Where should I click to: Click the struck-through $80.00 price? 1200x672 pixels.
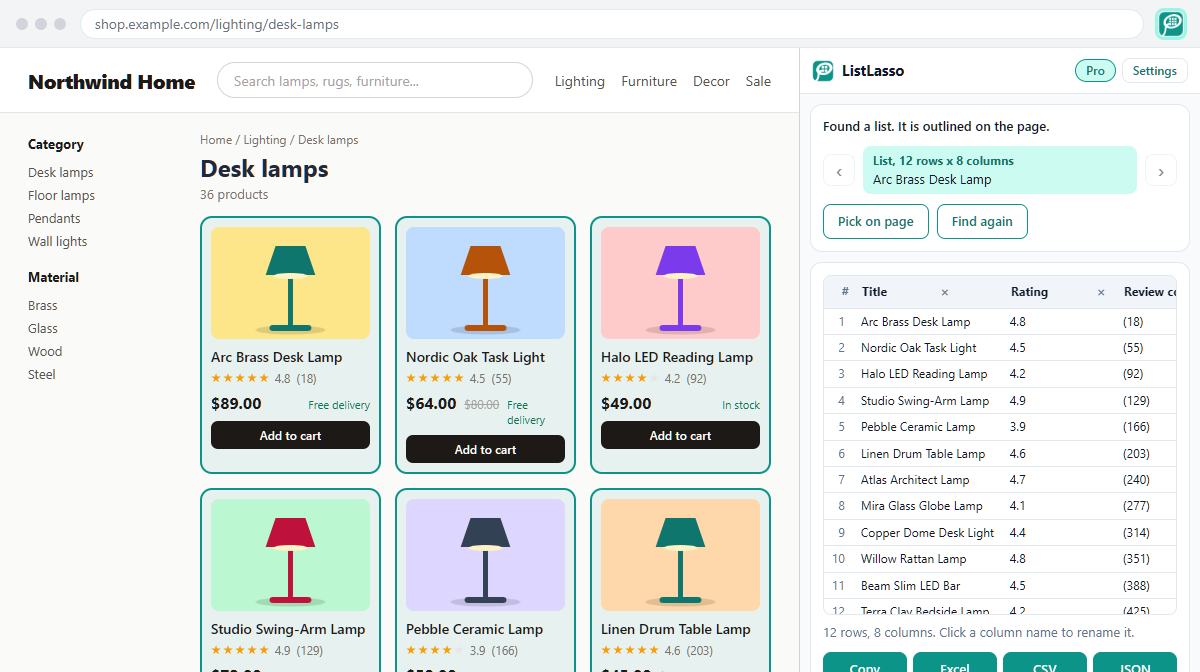point(481,405)
